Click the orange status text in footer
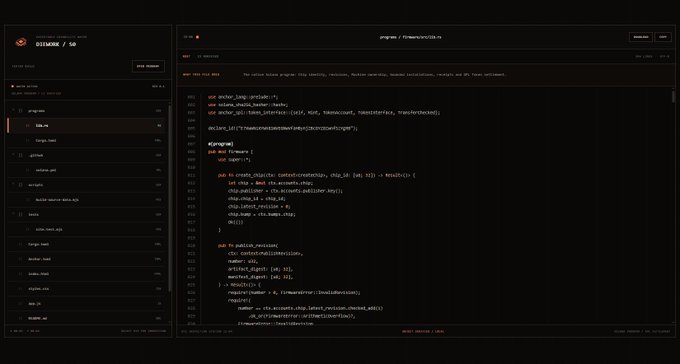This screenshot has width=680, height=364. [x=423, y=331]
